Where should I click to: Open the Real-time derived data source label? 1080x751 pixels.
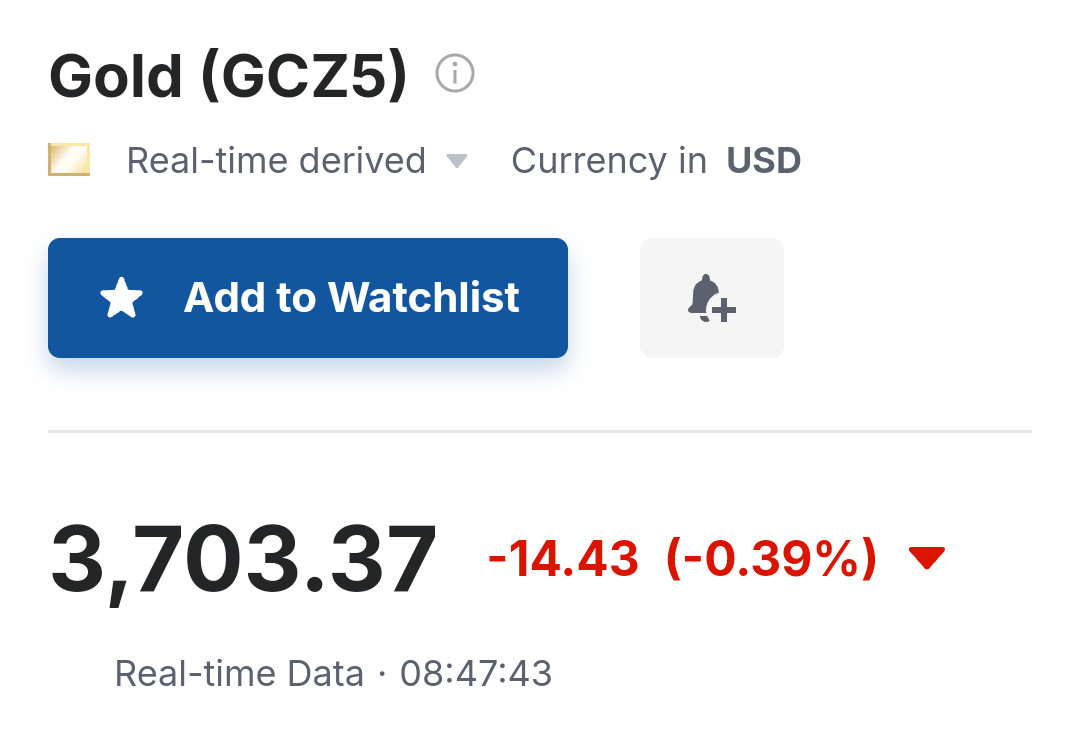point(276,161)
